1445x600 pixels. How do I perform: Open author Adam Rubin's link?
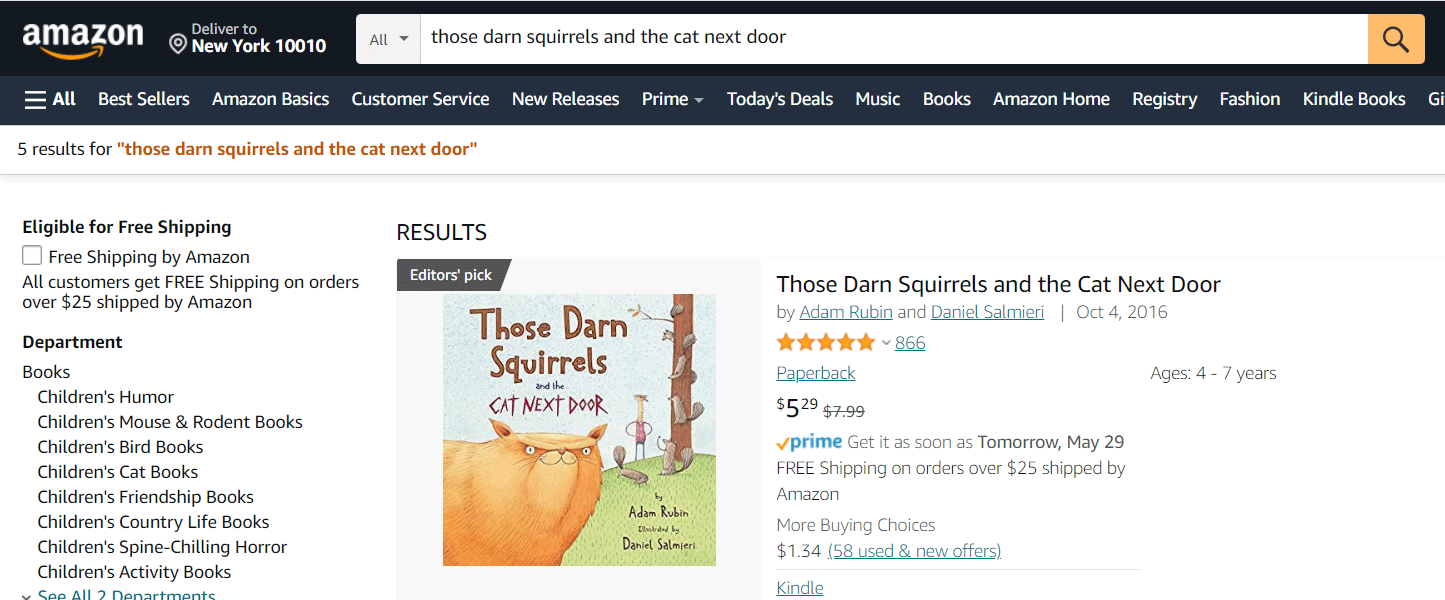pyautogui.click(x=846, y=312)
